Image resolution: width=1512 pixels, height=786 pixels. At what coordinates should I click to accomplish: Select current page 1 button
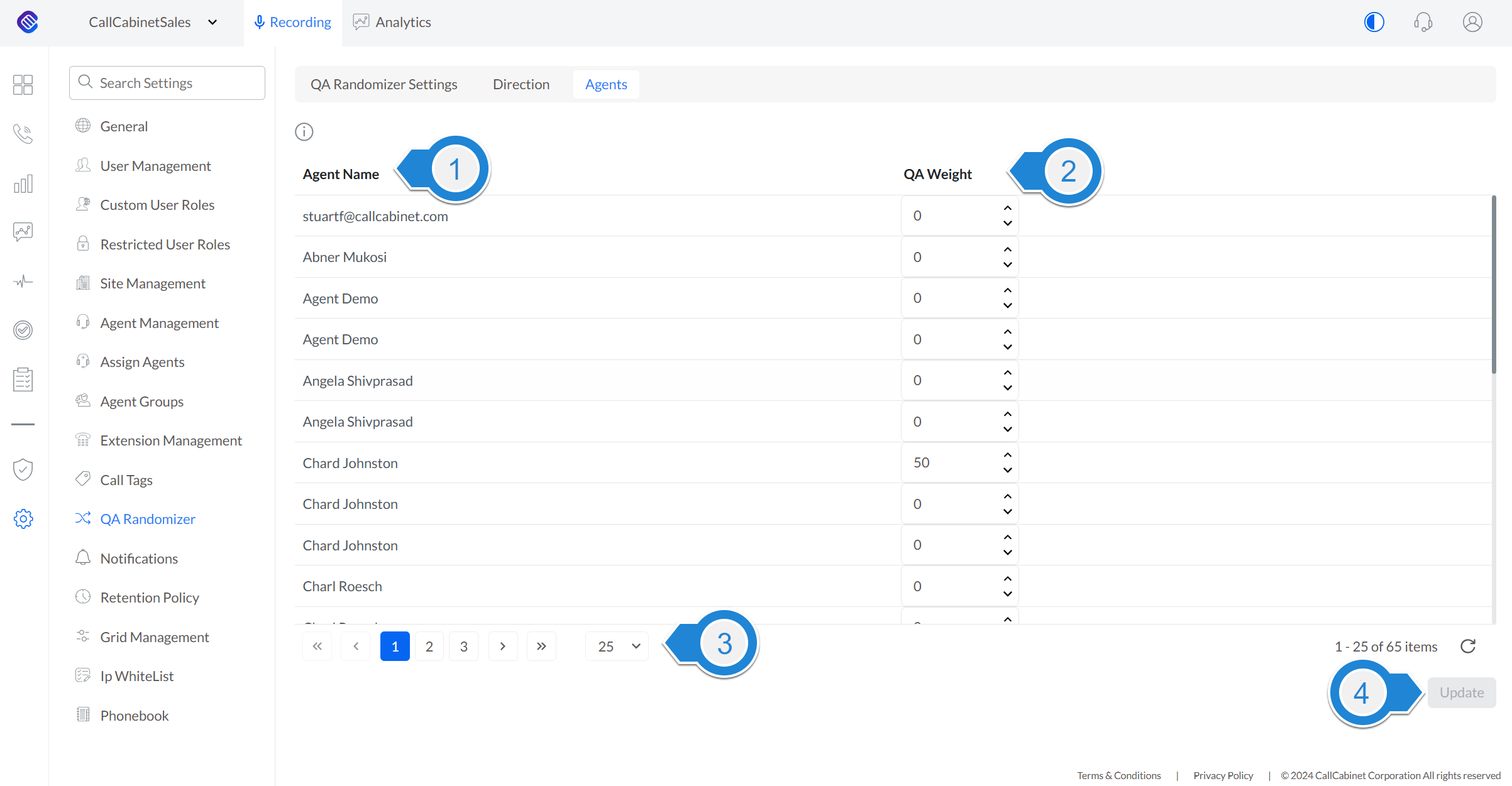tap(395, 647)
